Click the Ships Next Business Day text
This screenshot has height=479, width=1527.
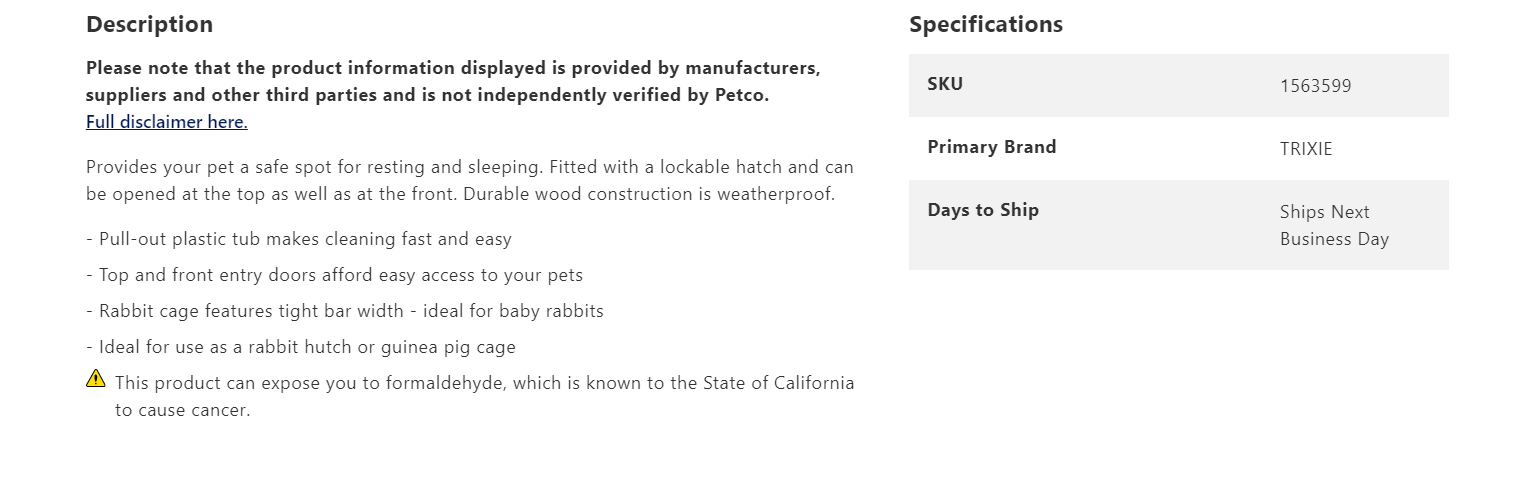click(x=1333, y=225)
